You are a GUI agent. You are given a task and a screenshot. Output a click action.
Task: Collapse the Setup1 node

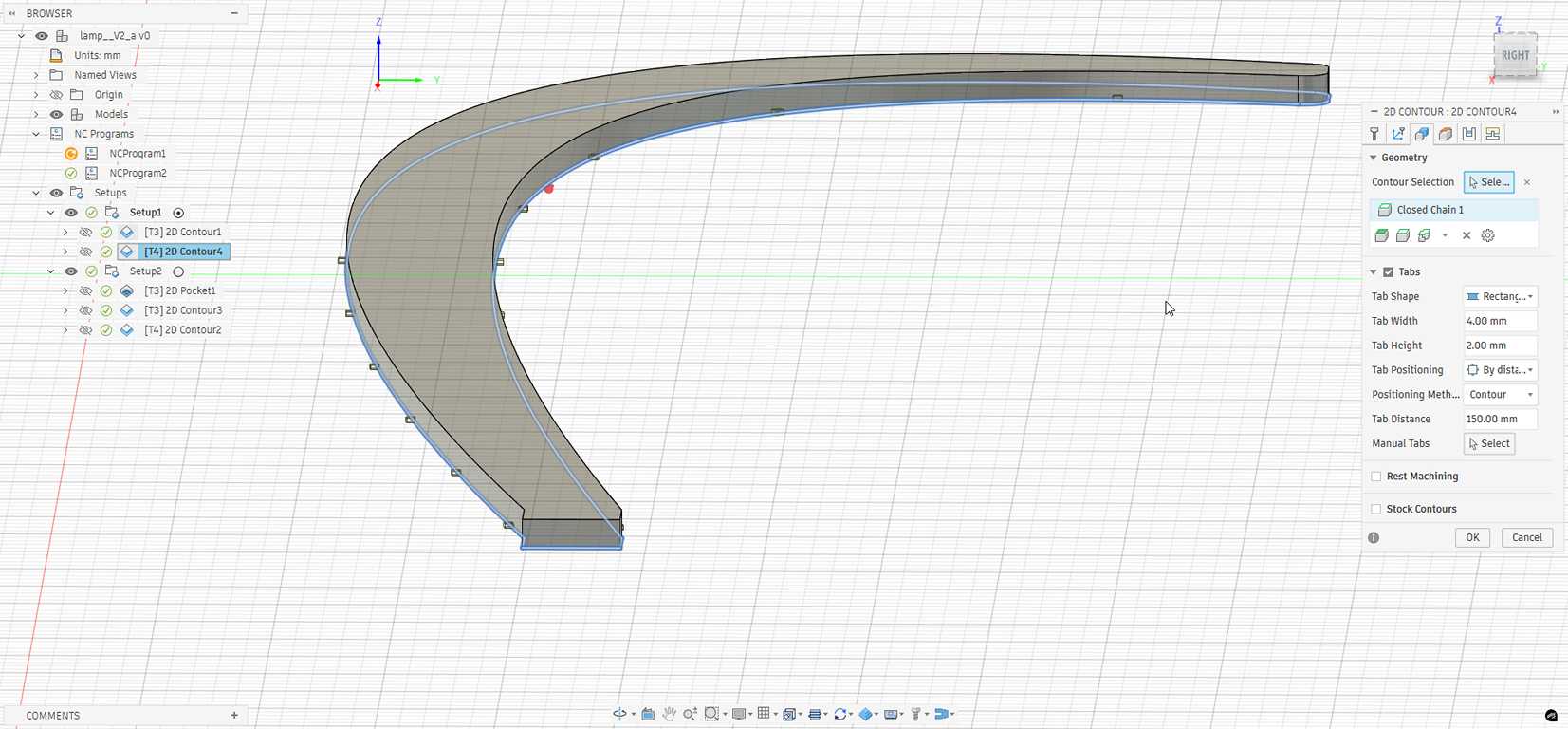[51, 213]
